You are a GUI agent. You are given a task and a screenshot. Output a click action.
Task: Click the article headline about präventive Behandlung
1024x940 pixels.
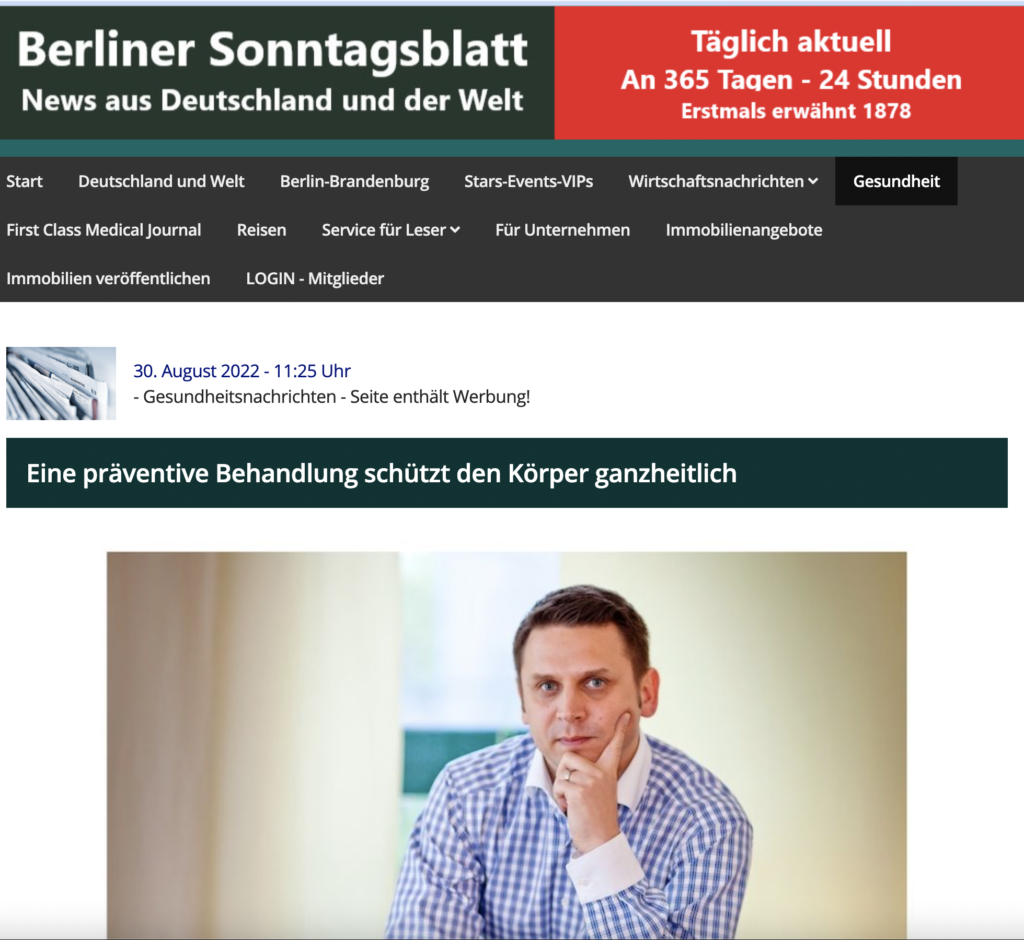(381, 473)
